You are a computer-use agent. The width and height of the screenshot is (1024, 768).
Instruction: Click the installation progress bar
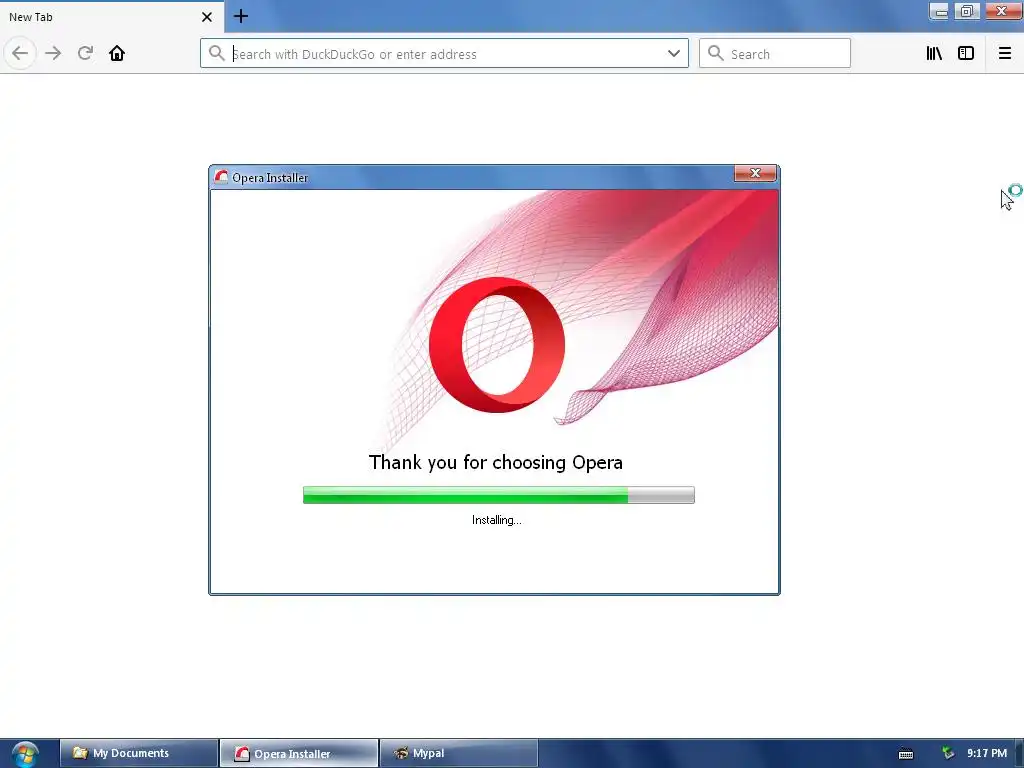pos(498,495)
